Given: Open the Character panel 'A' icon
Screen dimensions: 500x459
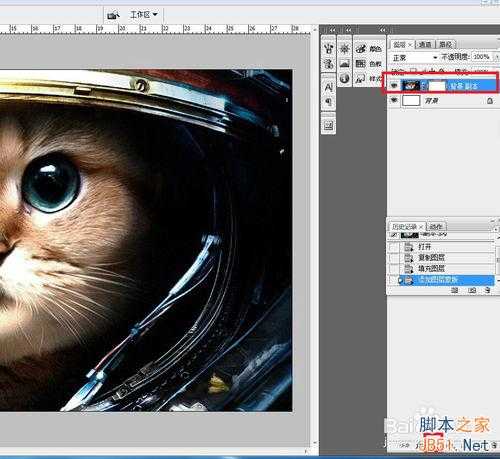Looking at the screenshot, I should (x=328, y=87).
